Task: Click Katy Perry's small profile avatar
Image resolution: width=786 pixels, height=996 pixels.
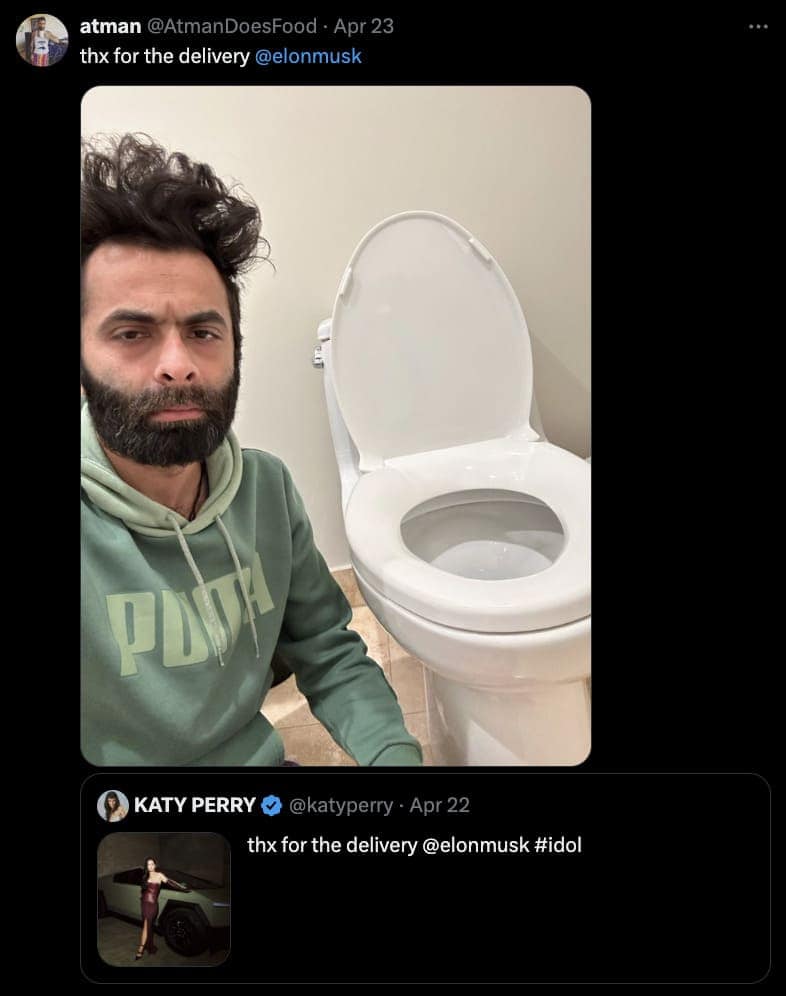Action: click(x=113, y=805)
